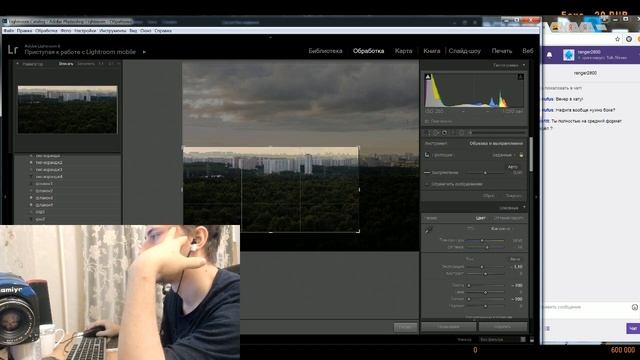Viewport: 640px width, 360px height.
Task: Click 'Закрыть' in the crop panel
Action: pyautogui.click(x=513, y=196)
